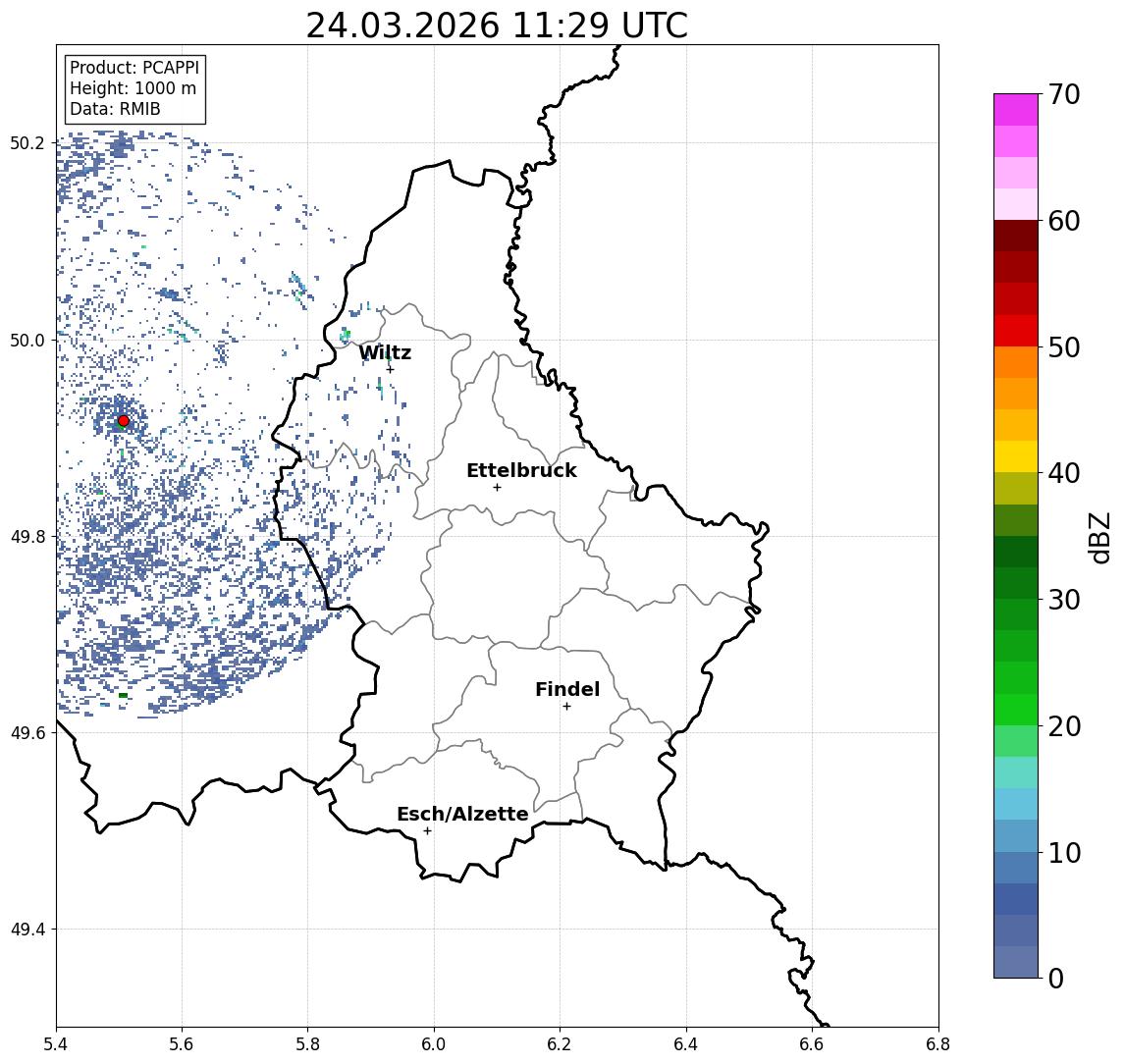Click the Esch/Alzette city label
Screen dimensions: 1124x1064
[x=462, y=814]
